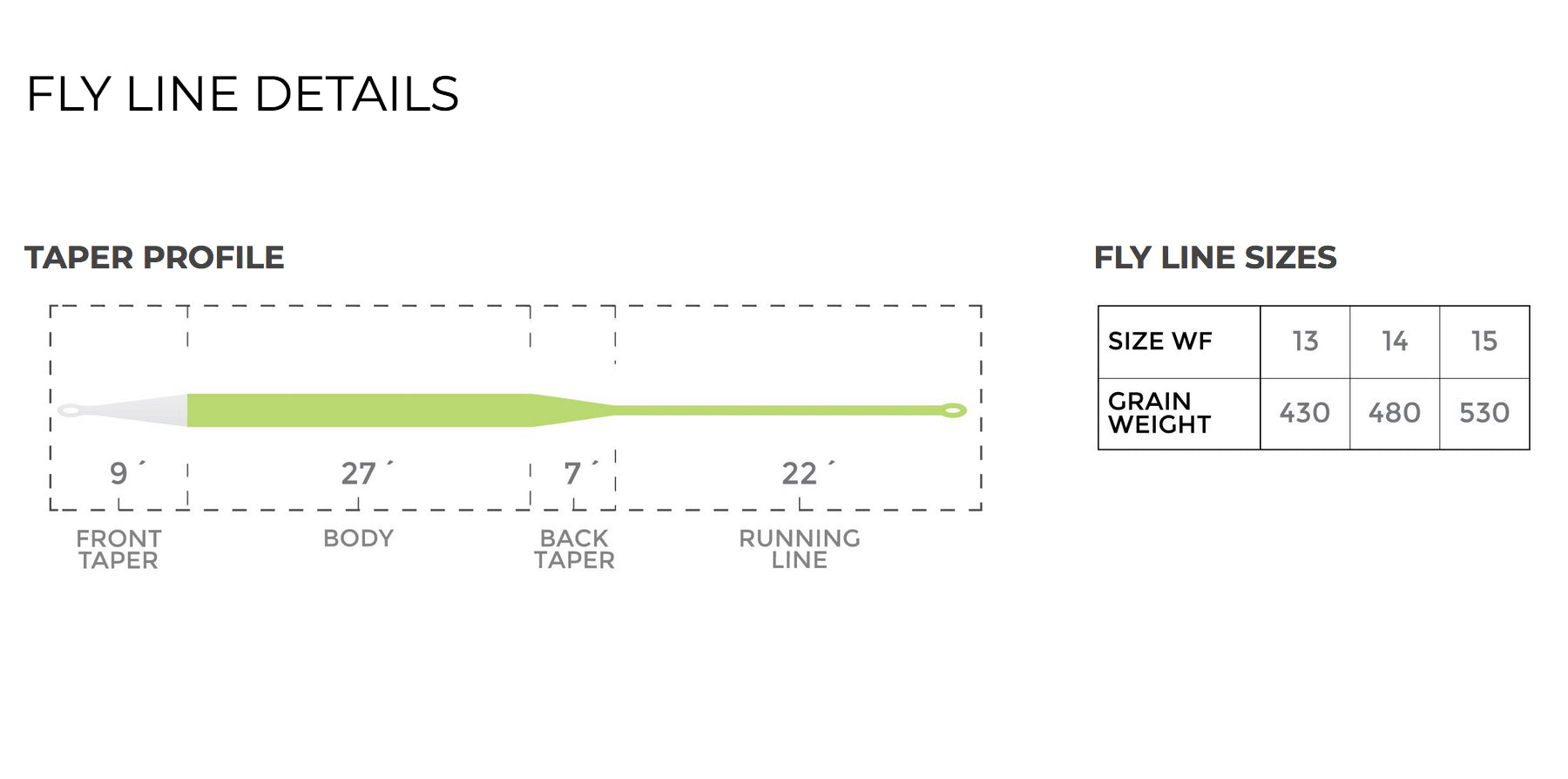Click the 22' running line length
The width and height of the screenshot is (1568, 779).
[800, 473]
